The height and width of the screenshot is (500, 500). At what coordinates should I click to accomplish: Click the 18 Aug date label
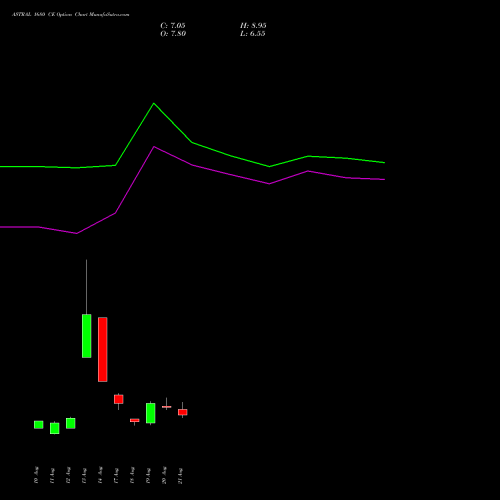coord(132,475)
